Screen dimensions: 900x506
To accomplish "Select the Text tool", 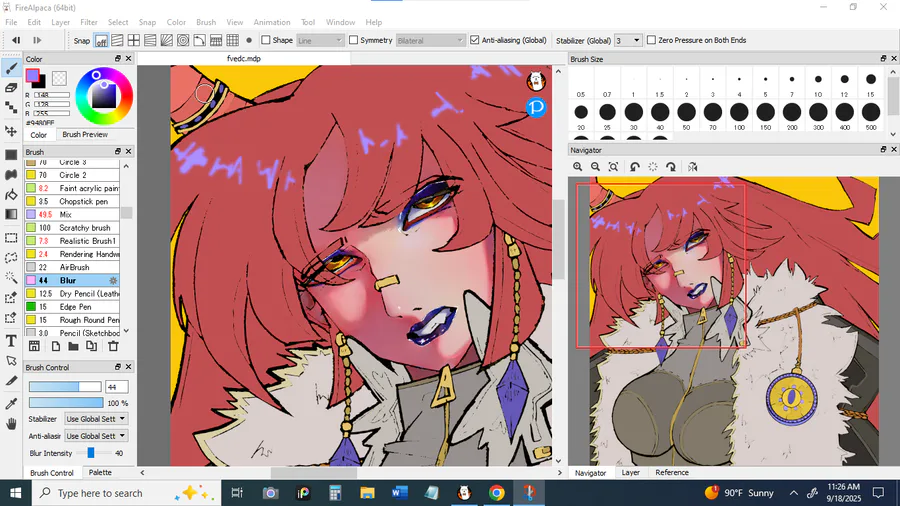I will 11,341.
